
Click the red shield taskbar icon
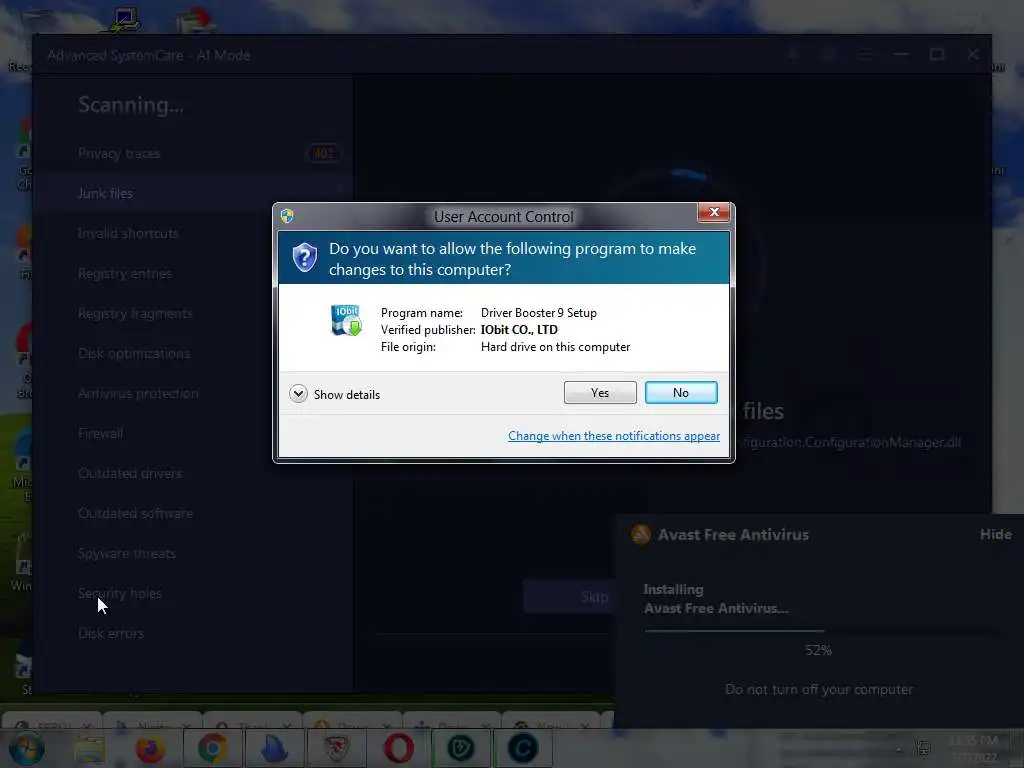point(336,749)
